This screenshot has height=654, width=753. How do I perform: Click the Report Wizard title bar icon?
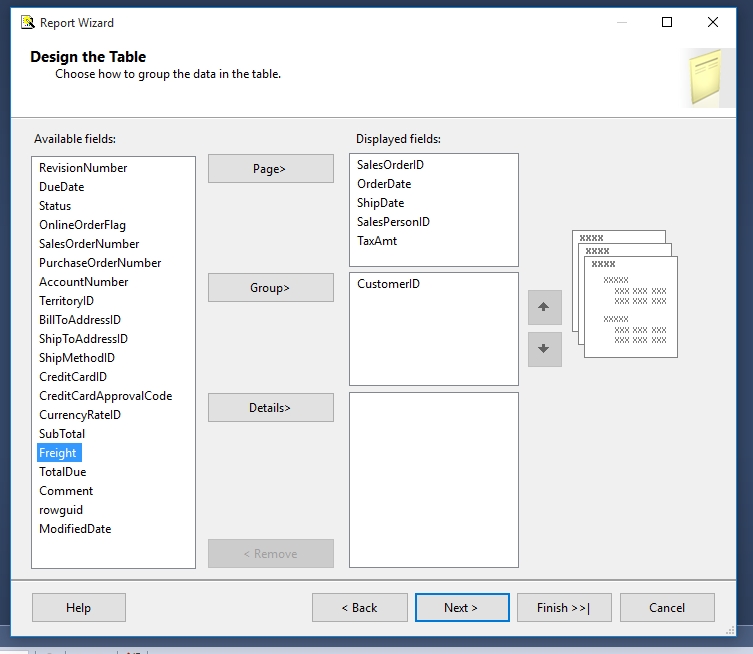tap(27, 22)
